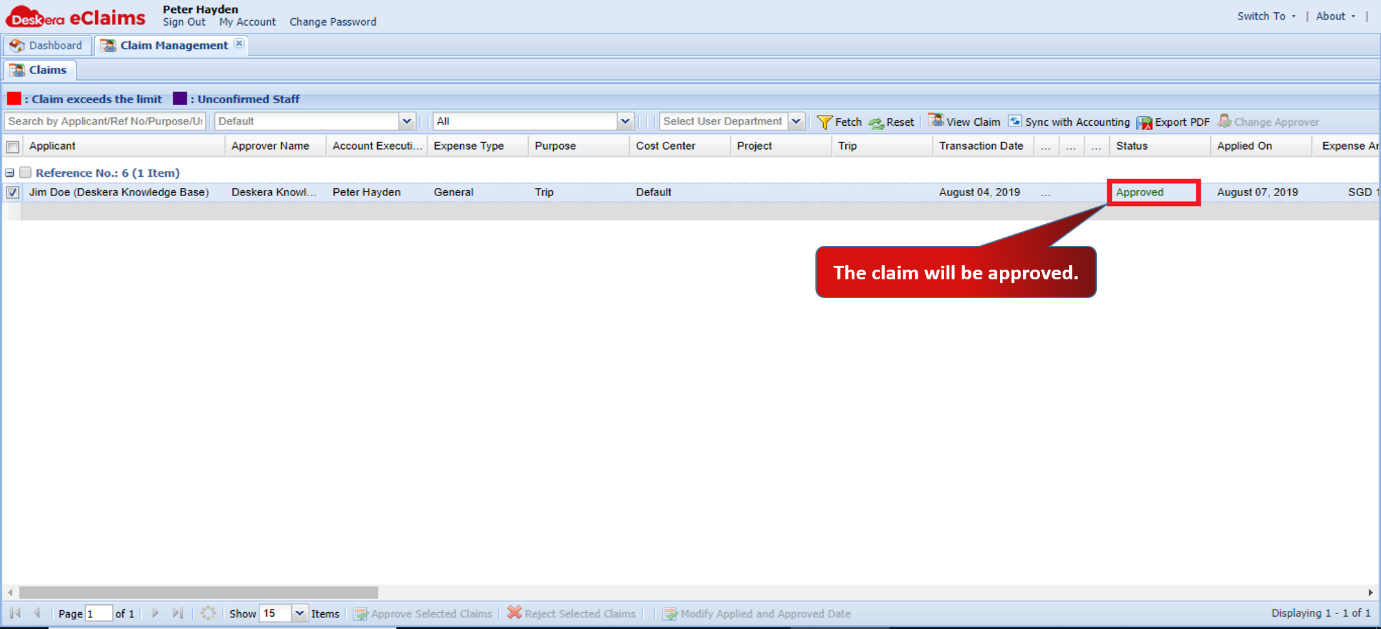Open the My Account link
This screenshot has height=629, width=1381.
coord(248,22)
